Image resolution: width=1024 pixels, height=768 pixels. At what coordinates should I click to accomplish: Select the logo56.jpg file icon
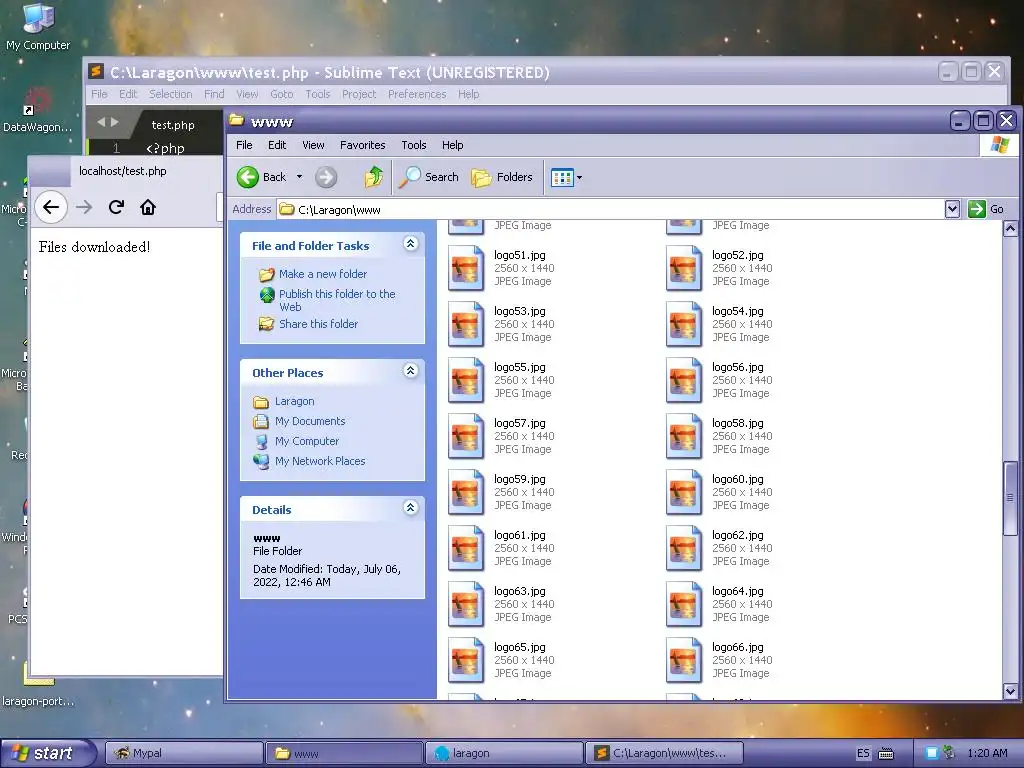click(x=684, y=380)
